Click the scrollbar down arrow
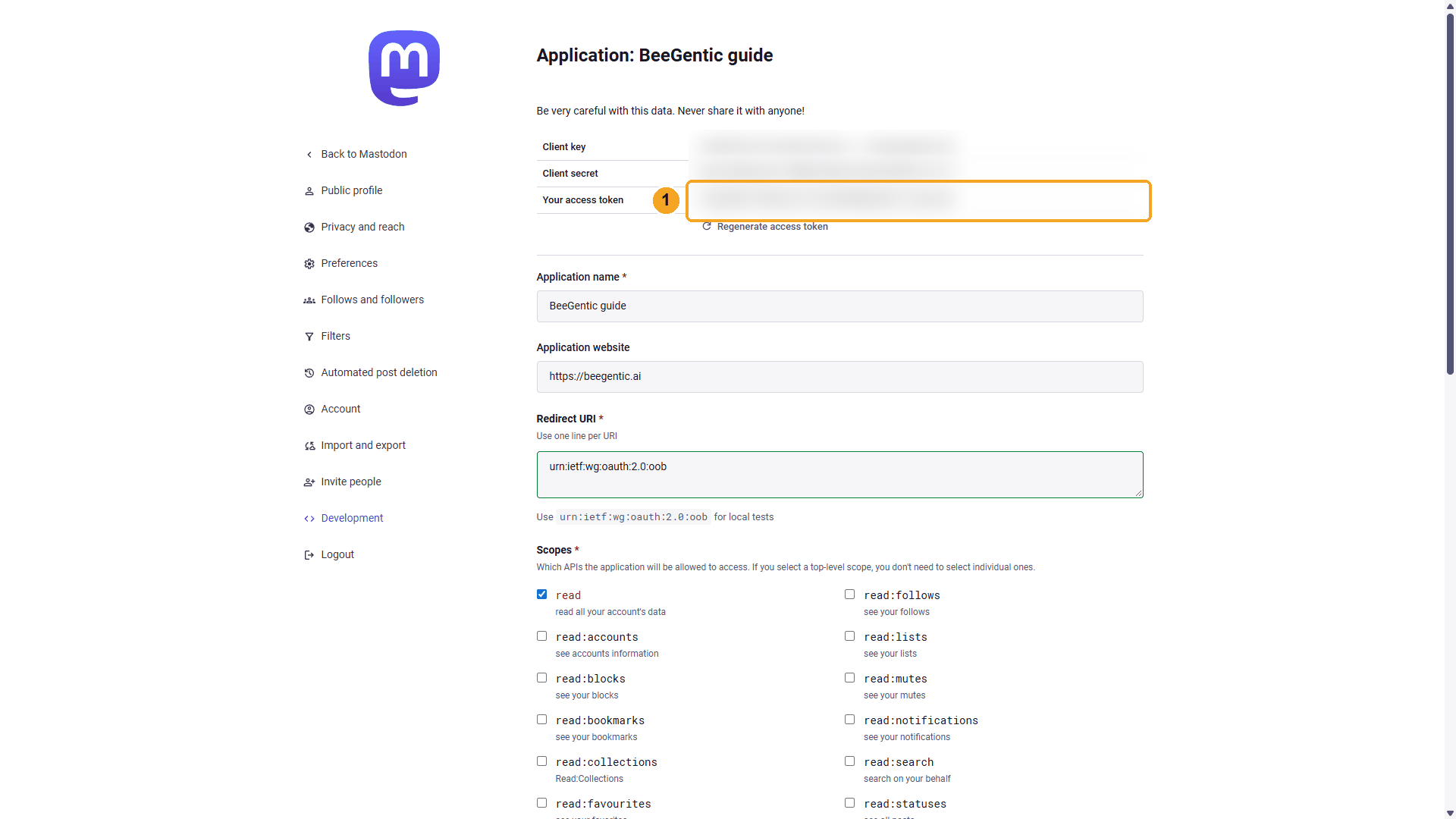Viewport: 1456px width, 819px height. point(1450,813)
